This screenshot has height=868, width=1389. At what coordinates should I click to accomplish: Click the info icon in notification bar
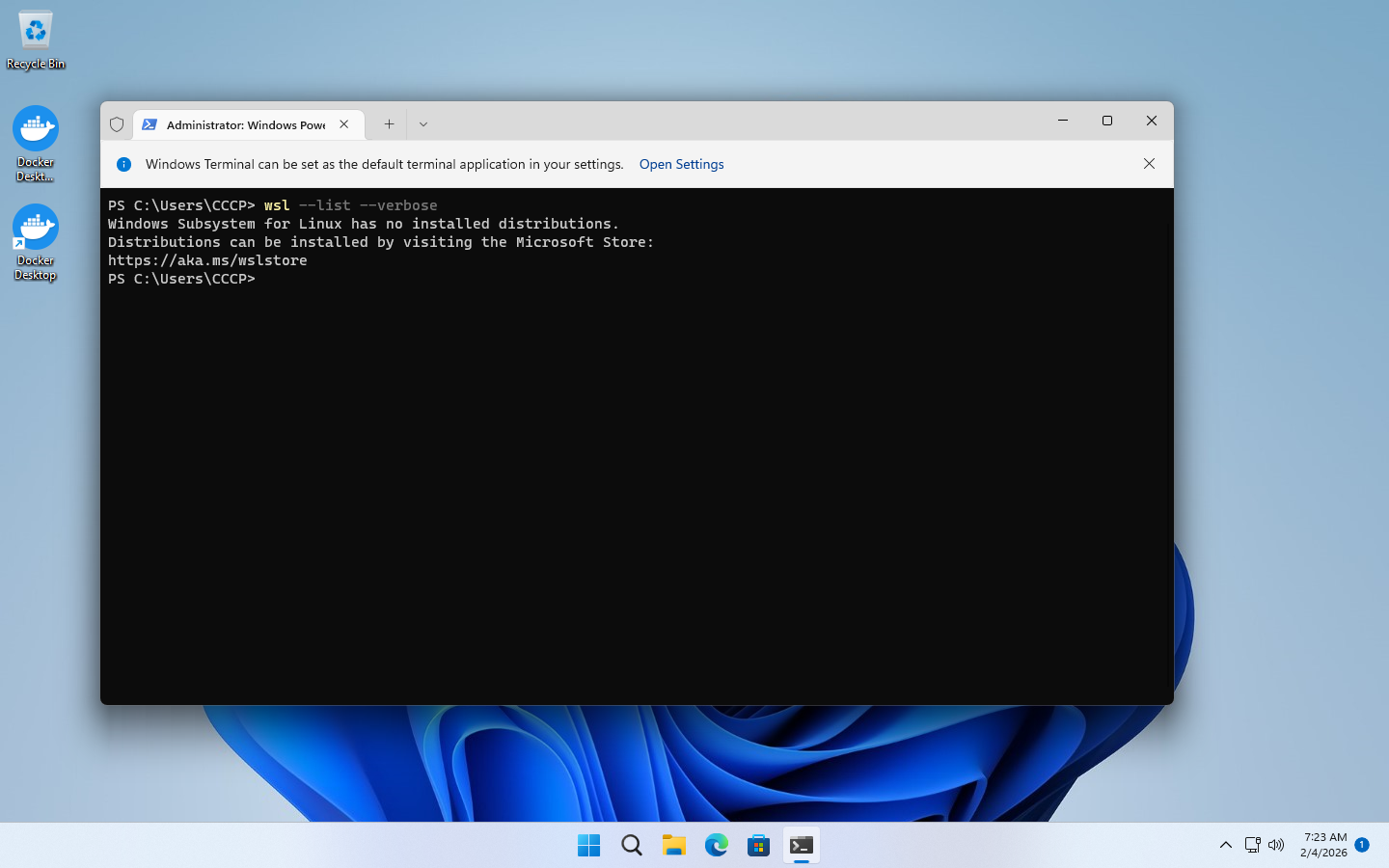(x=123, y=164)
